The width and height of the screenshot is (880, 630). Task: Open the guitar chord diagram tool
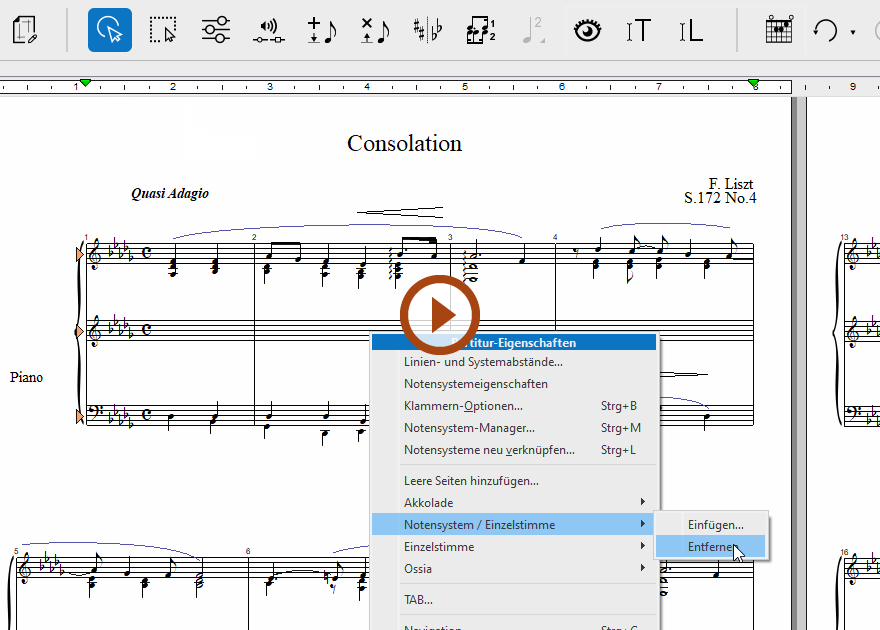pos(779,30)
